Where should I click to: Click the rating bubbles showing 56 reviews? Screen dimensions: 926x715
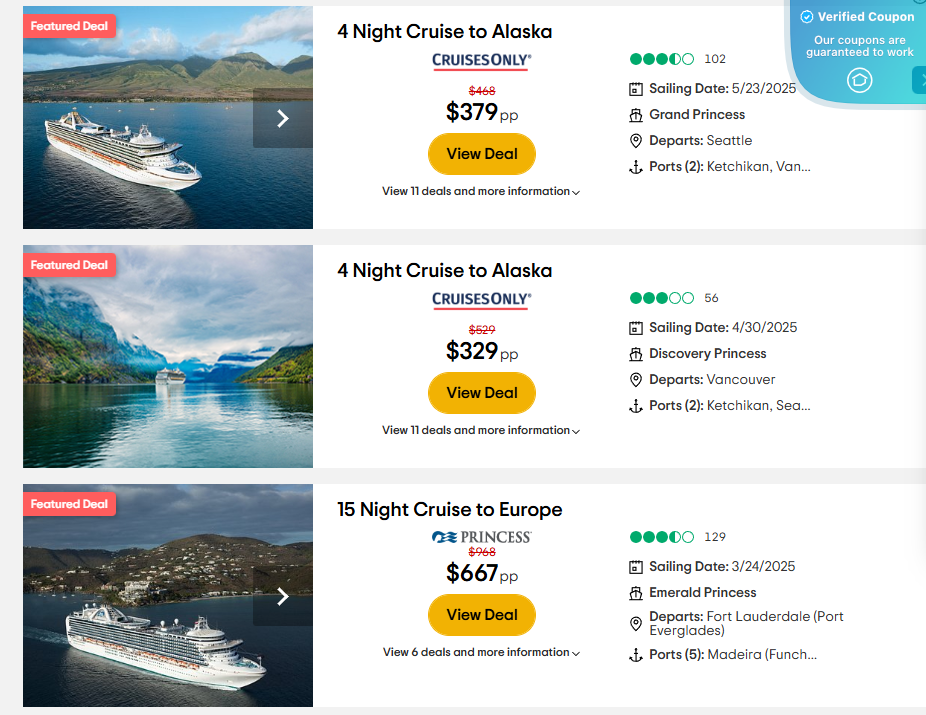[x=661, y=298]
